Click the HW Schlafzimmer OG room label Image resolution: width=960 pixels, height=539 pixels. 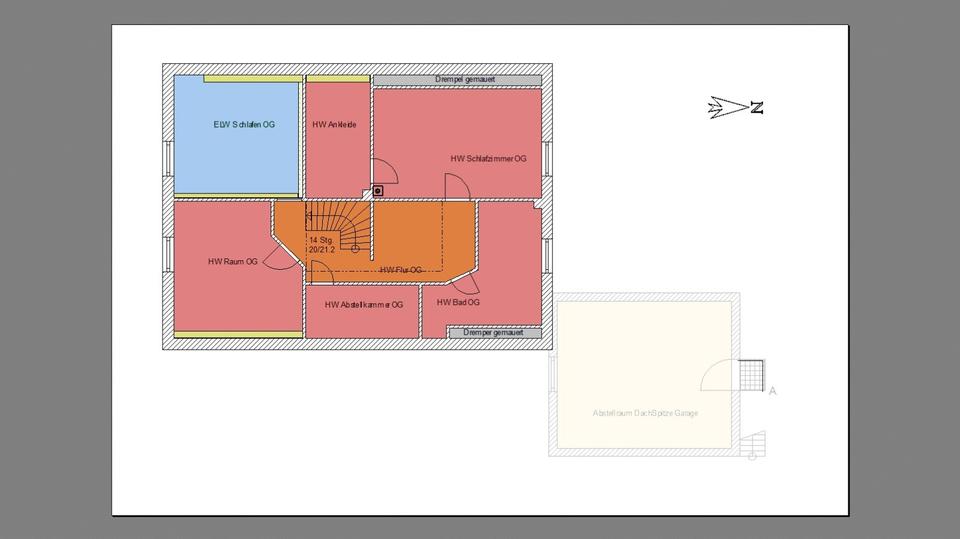488,158
